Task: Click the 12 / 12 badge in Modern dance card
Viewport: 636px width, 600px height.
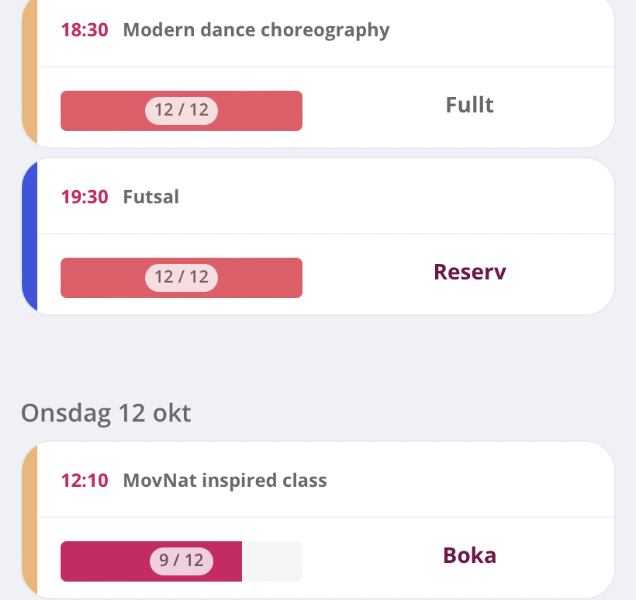Action: pyautogui.click(x=181, y=110)
